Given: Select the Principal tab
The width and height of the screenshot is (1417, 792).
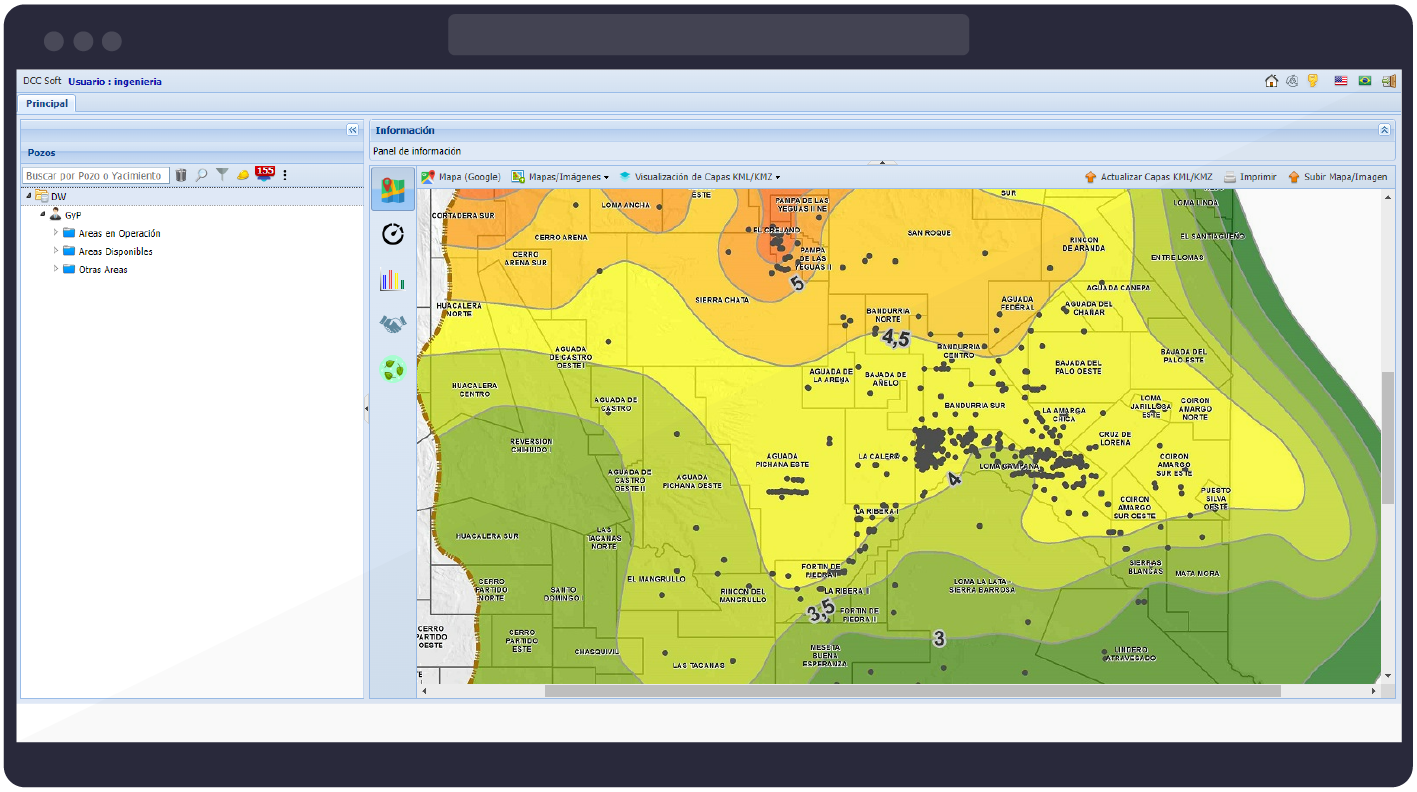Looking at the screenshot, I should point(47,103).
